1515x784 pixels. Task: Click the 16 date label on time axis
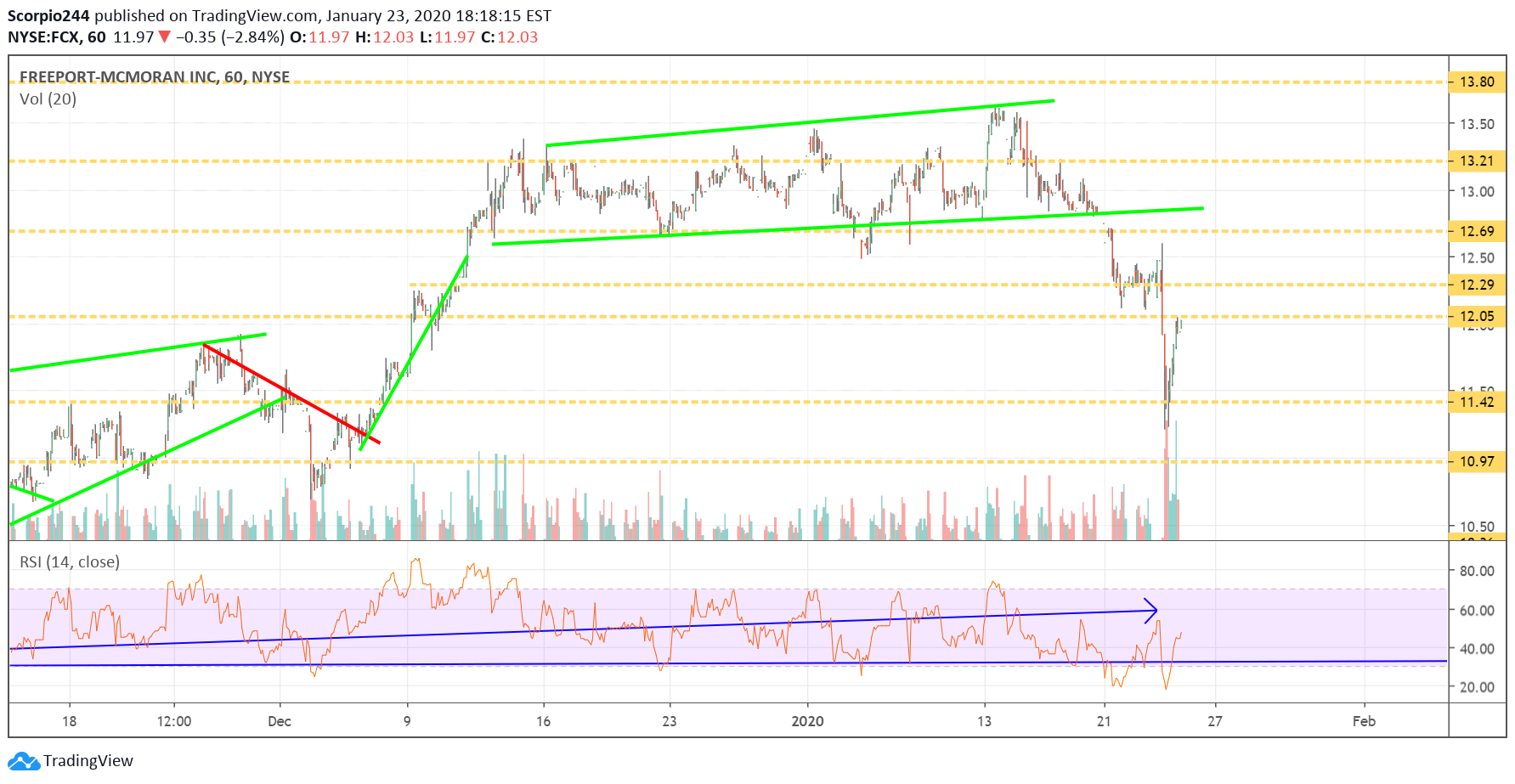point(544,721)
